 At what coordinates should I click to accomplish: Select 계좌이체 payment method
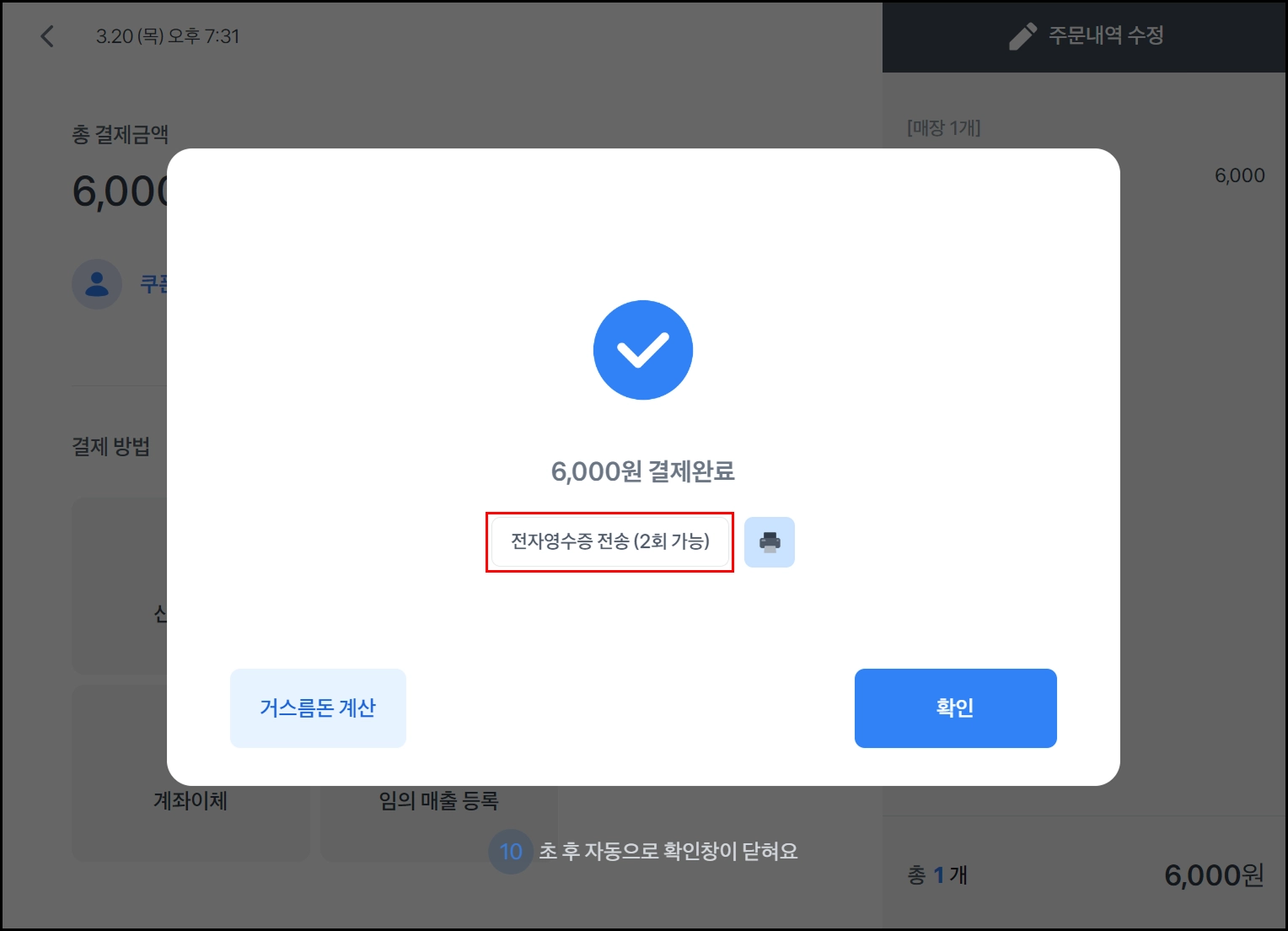pyautogui.click(x=191, y=800)
